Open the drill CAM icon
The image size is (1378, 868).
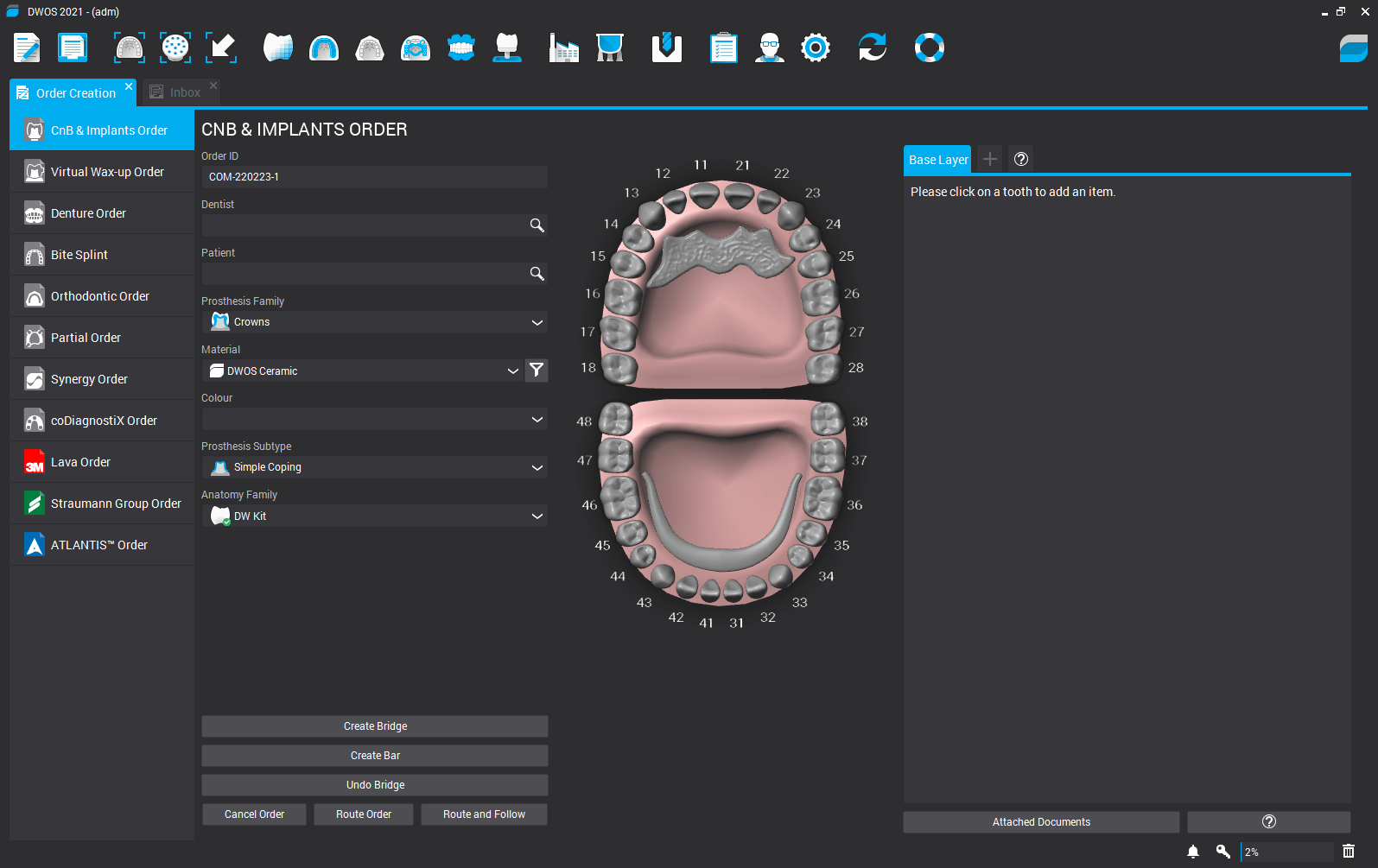667,48
